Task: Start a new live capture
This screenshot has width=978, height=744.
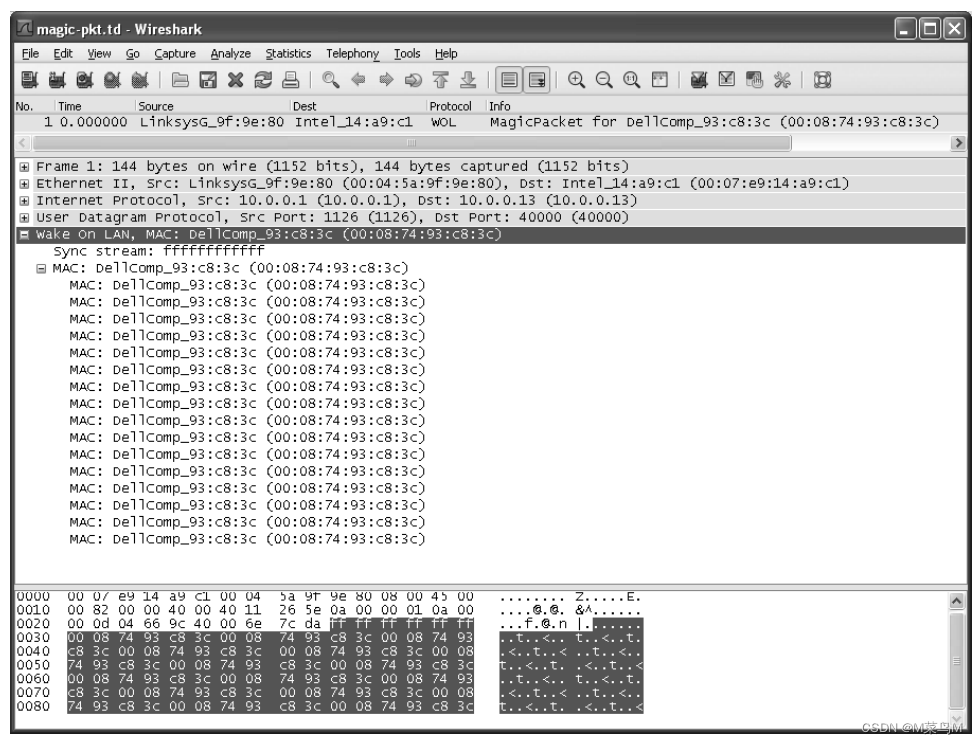Action: [x=84, y=80]
